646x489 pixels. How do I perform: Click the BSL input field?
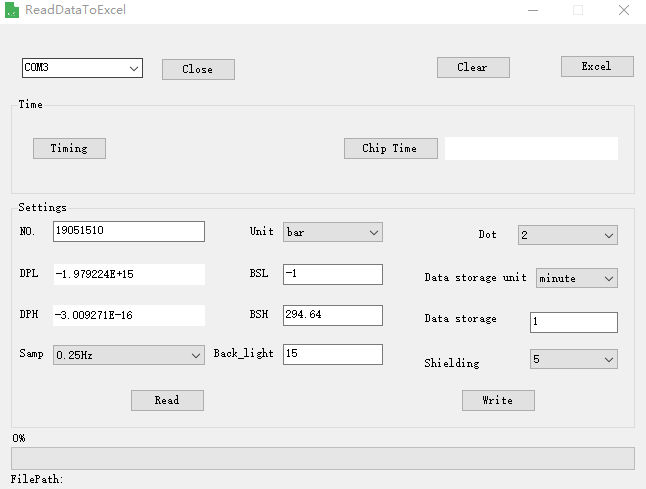tap(332, 274)
